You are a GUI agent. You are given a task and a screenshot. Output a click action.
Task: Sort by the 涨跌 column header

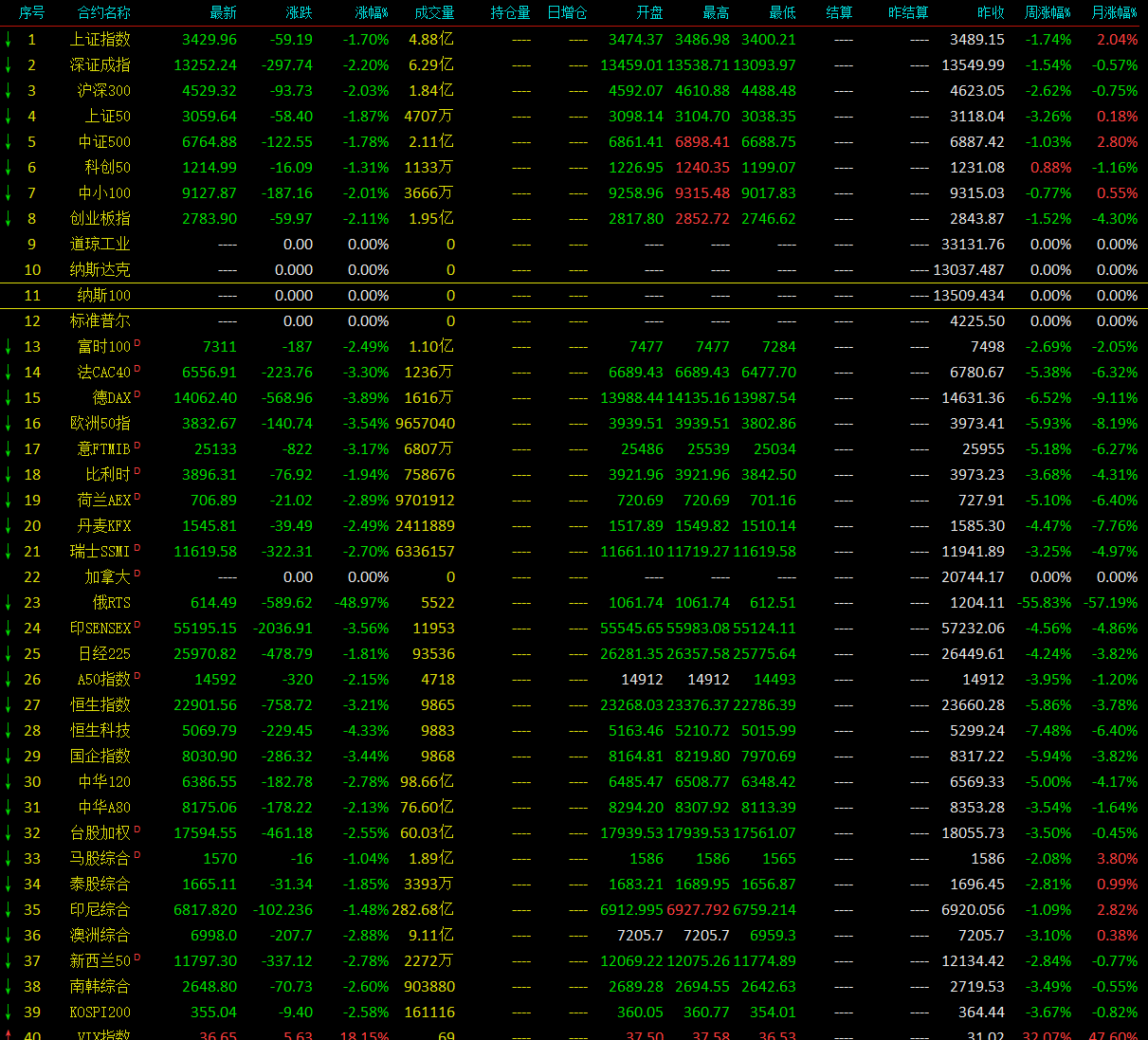[299, 12]
